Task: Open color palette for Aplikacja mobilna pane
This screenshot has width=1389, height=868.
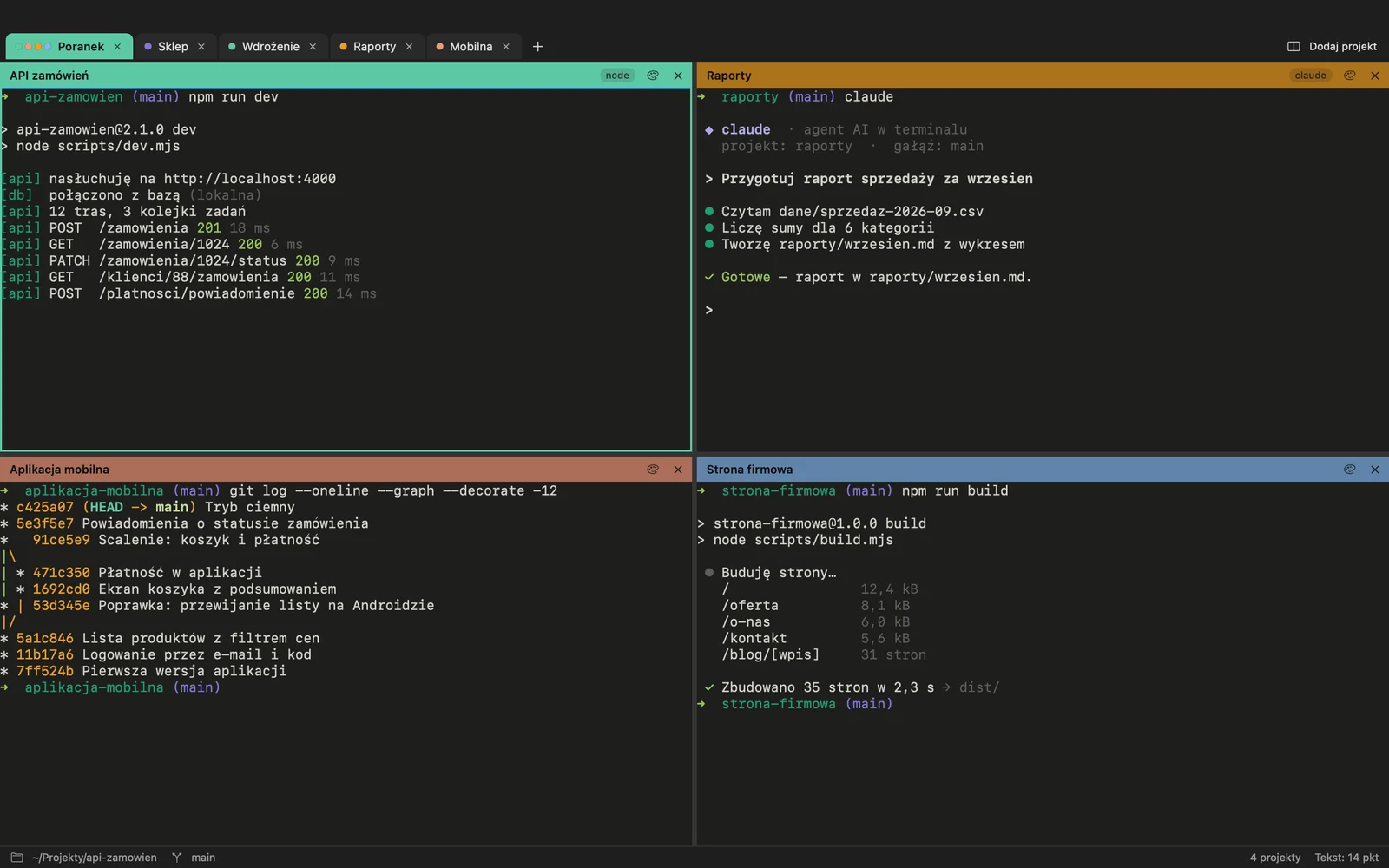Action: point(653,470)
